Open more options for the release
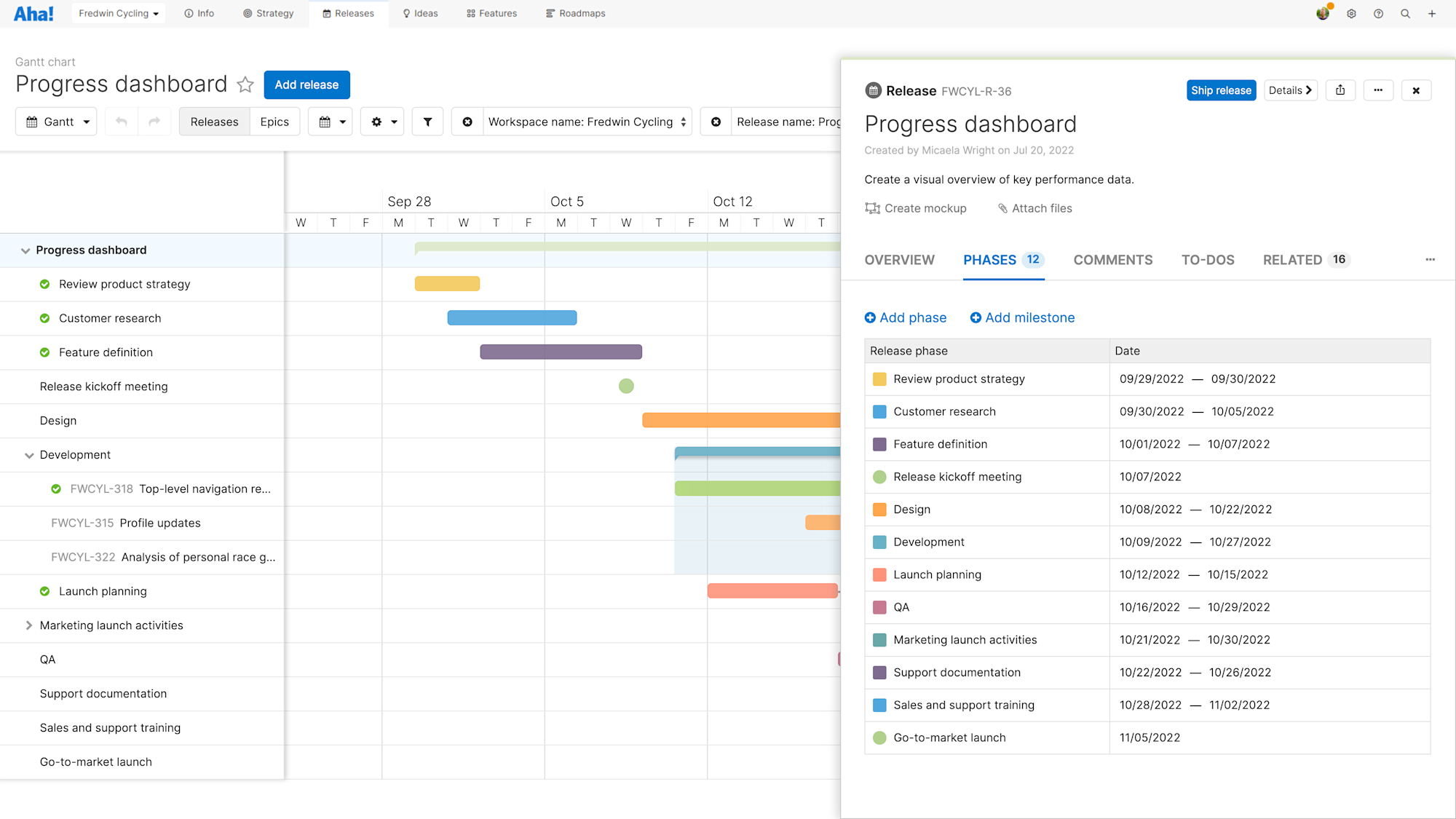The height and width of the screenshot is (819, 1456). 1378,90
